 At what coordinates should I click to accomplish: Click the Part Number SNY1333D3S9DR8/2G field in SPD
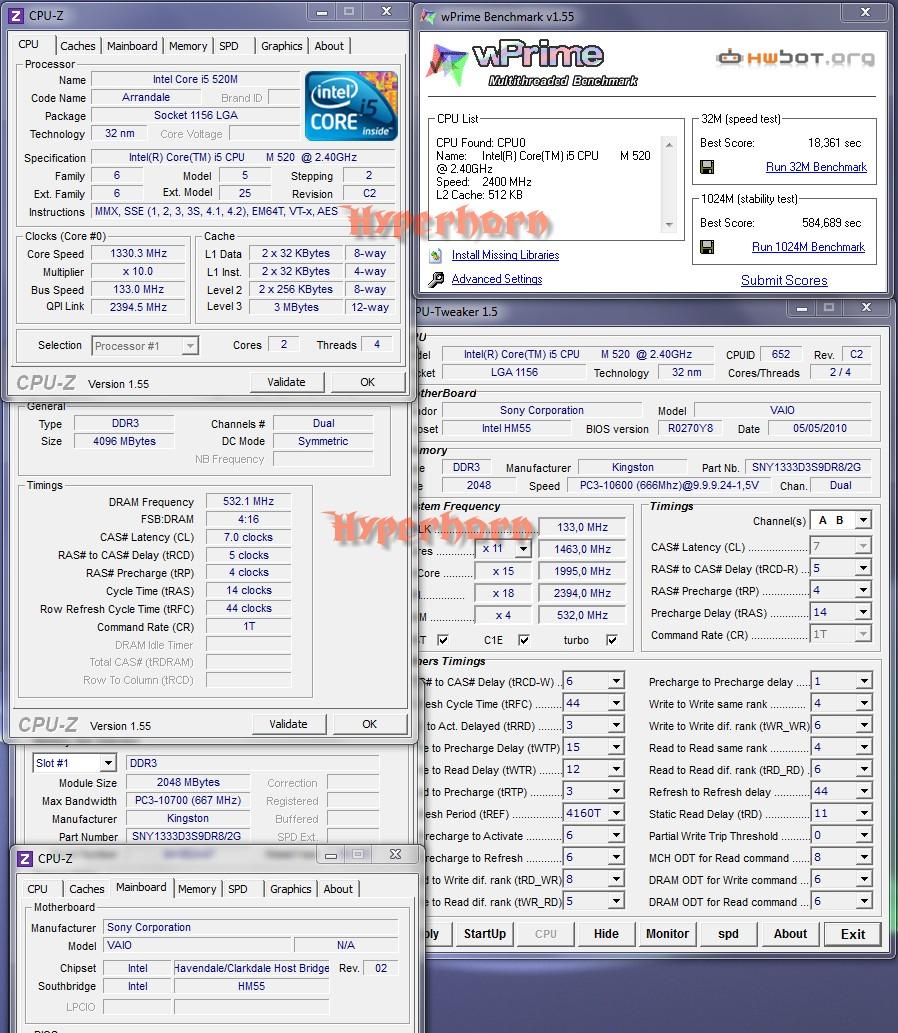click(x=187, y=836)
